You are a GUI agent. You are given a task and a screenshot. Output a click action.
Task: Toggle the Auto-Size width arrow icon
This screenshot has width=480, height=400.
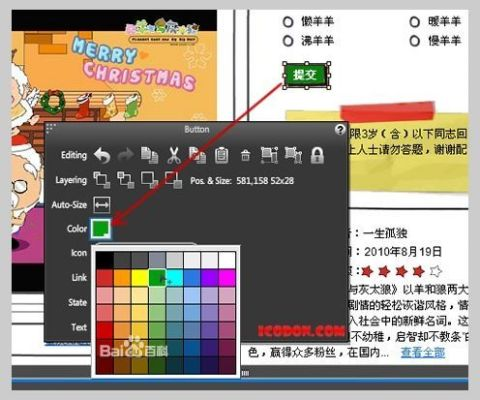click(102, 205)
